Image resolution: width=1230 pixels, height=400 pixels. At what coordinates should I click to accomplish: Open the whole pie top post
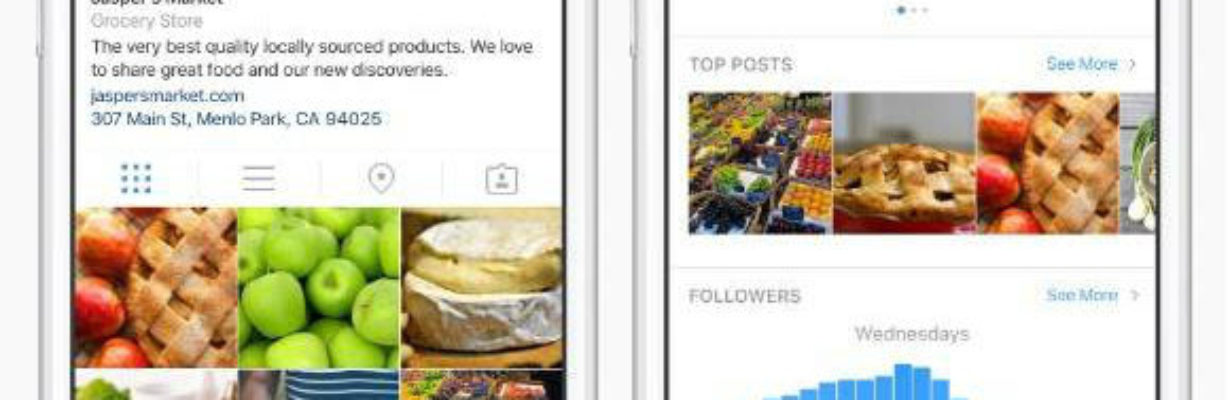(904, 163)
